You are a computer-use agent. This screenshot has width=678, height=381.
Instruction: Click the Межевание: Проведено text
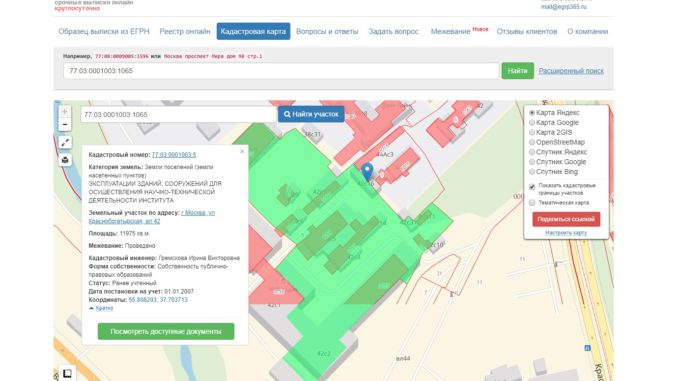(x=122, y=246)
